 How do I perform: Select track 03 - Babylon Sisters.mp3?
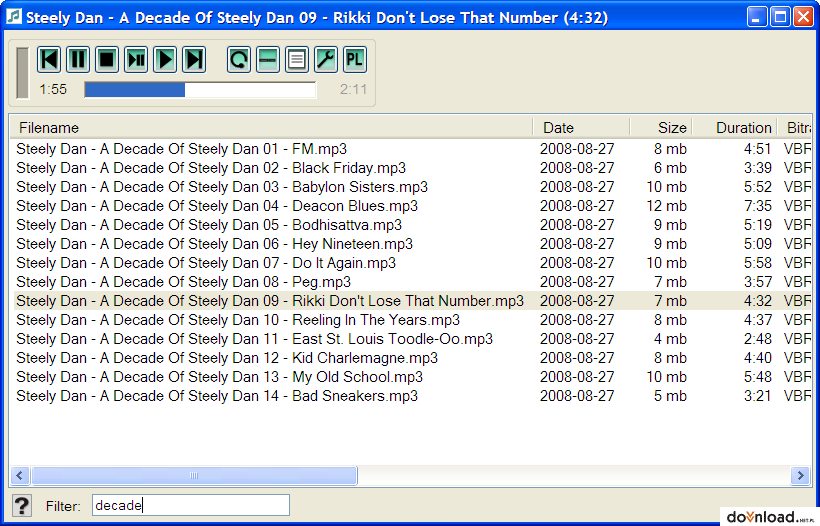point(222,187)
